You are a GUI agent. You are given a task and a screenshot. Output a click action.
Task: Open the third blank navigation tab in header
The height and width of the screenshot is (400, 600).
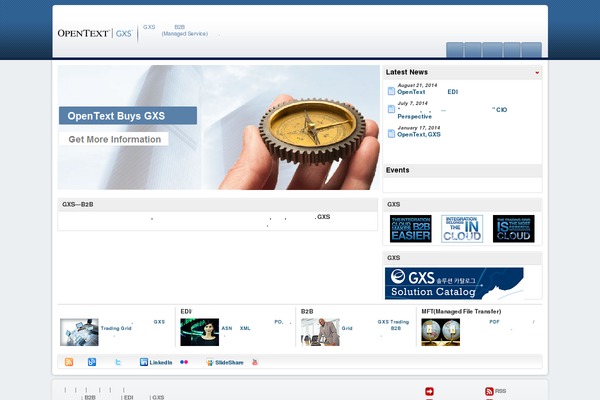pyautogui.click(x=492, y=50)
